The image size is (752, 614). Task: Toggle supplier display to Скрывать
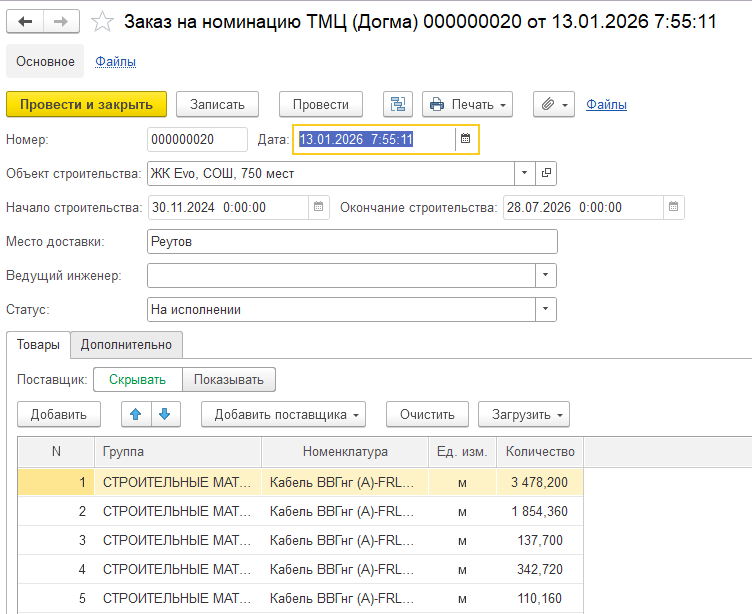pos(137,379)
